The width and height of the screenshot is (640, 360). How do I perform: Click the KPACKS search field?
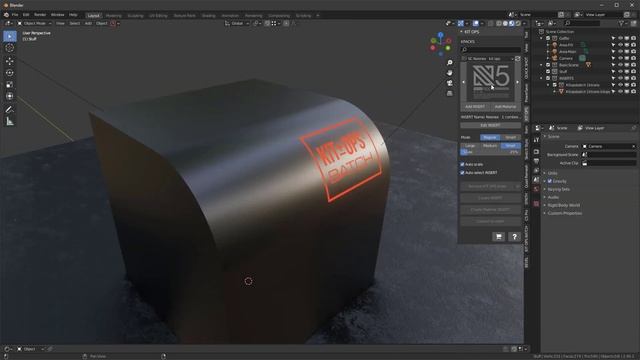tap(491, 49)
